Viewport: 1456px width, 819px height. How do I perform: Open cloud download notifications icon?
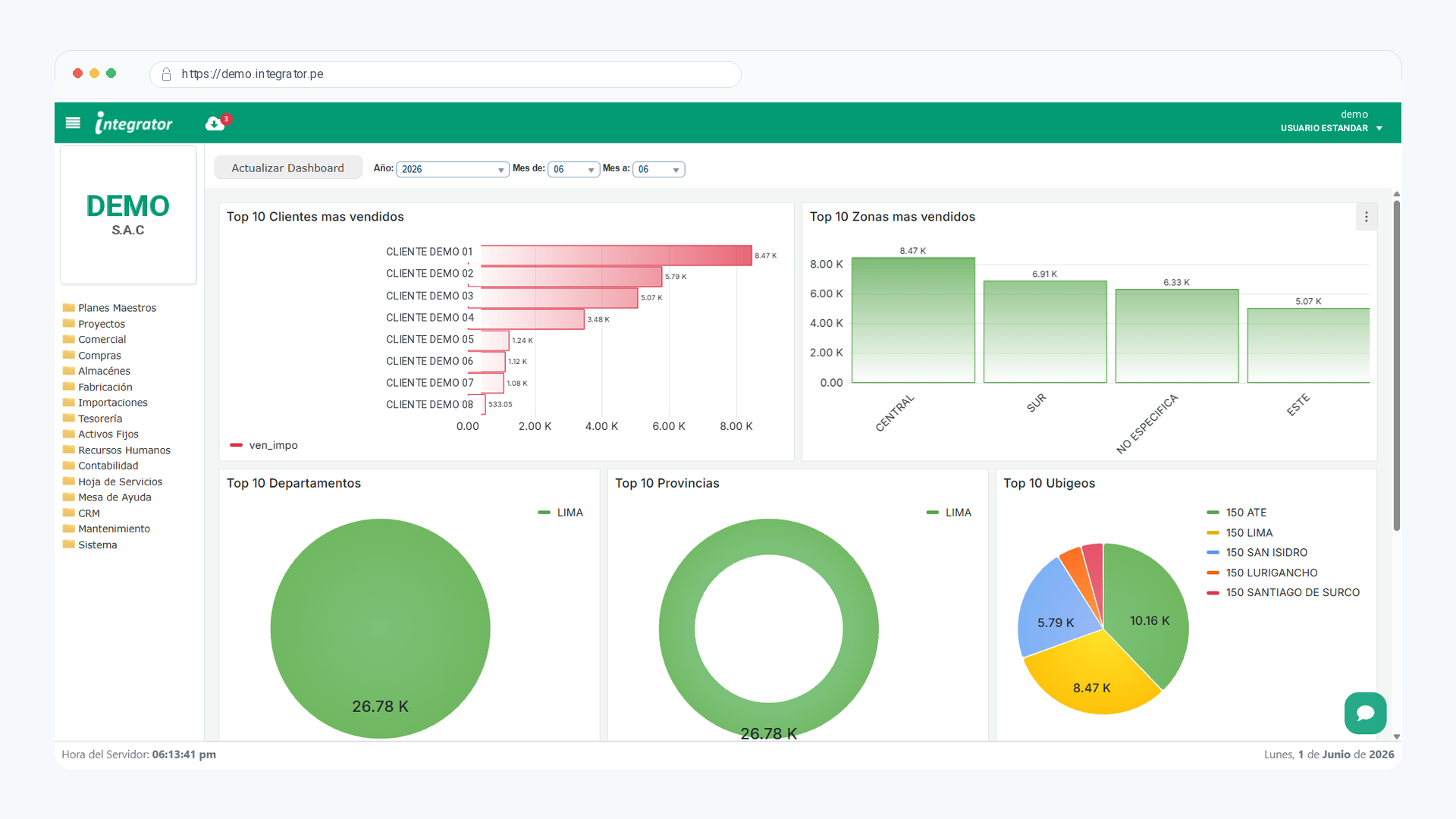point(216,123)
